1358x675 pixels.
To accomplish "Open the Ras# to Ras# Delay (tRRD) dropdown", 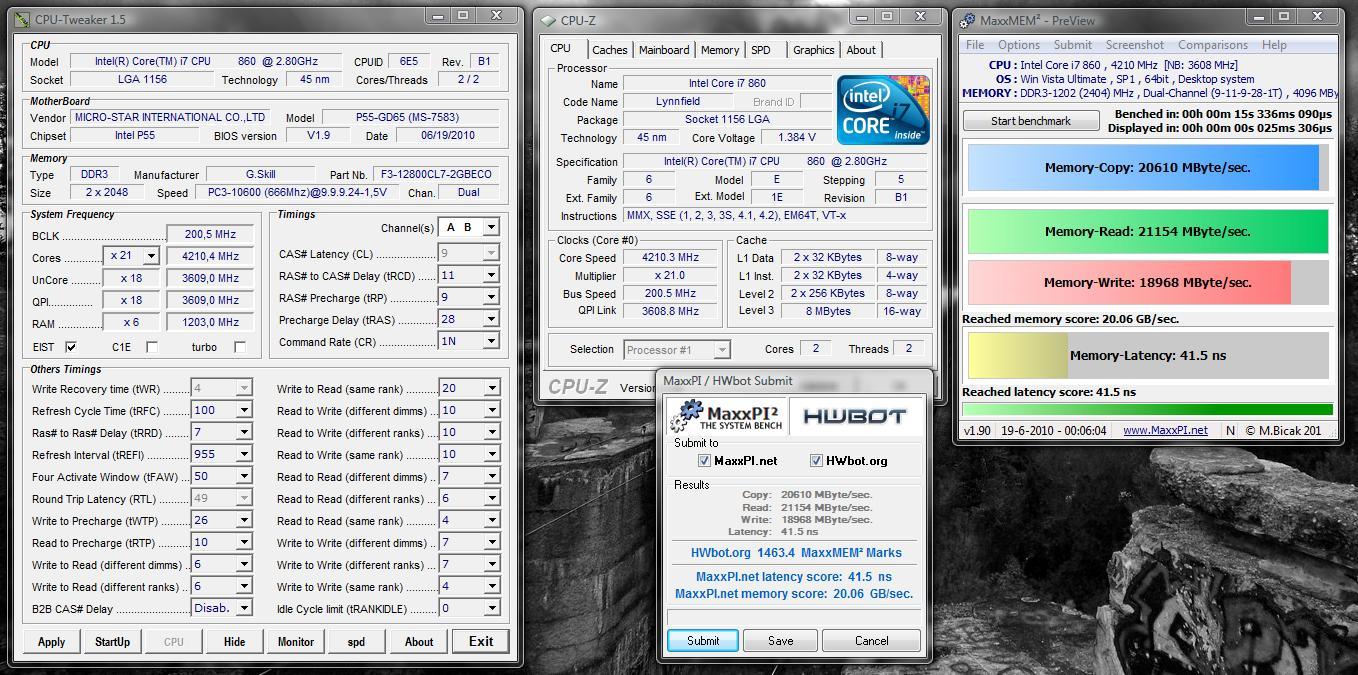I will [x=243, y=432].
